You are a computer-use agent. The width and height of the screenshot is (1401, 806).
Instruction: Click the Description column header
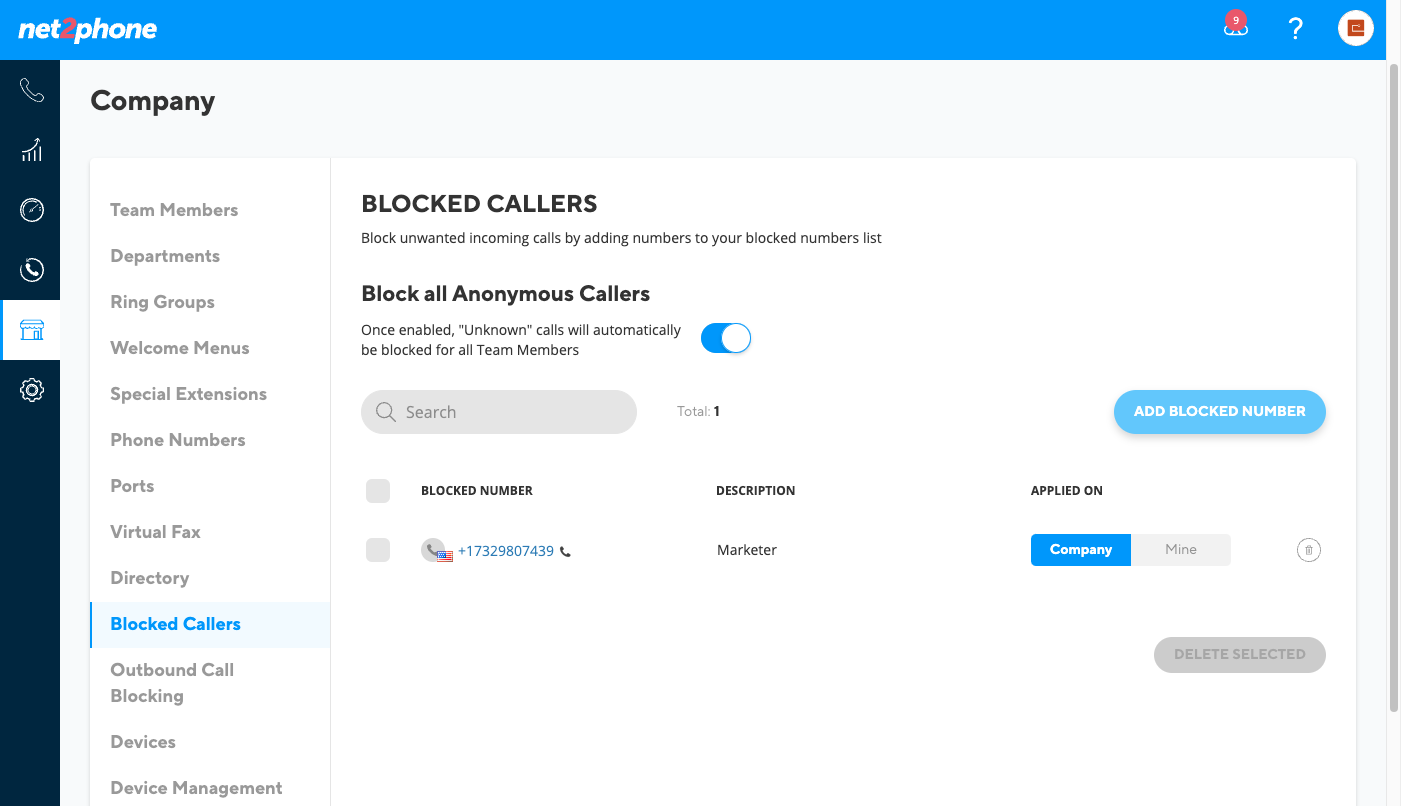click(756, 491)
